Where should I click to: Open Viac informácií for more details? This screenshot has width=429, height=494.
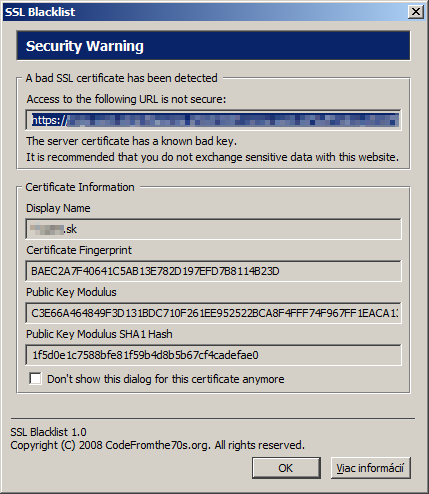click(x=370, y=468)
